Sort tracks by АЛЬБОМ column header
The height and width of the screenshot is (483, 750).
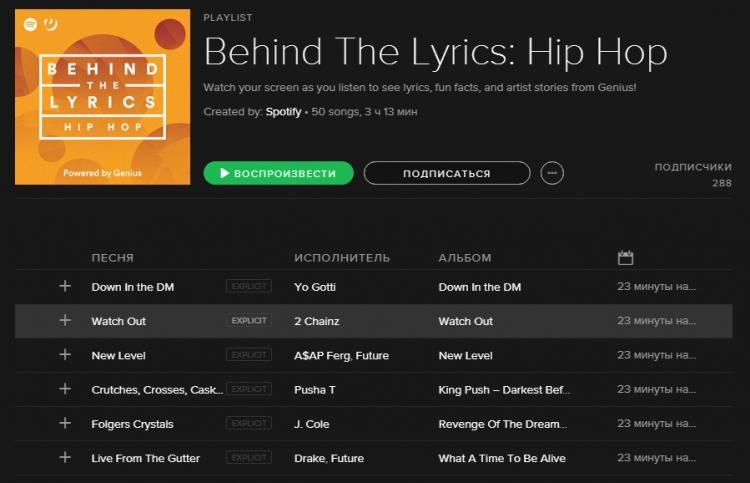[464, 258]
